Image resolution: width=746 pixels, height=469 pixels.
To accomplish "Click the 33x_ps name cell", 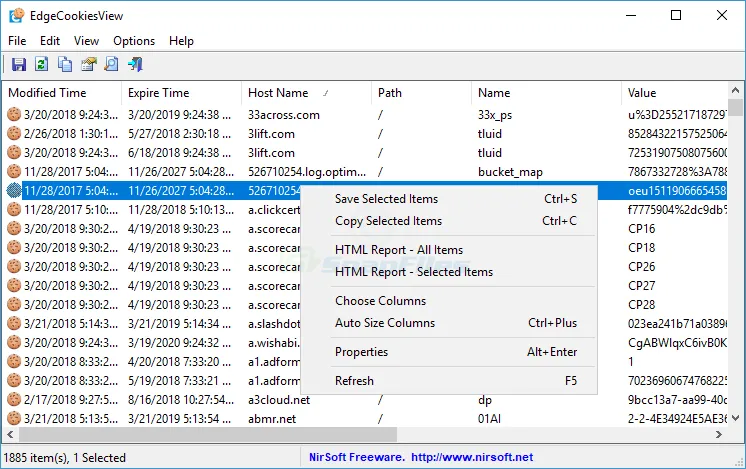I will coord(495,115).
